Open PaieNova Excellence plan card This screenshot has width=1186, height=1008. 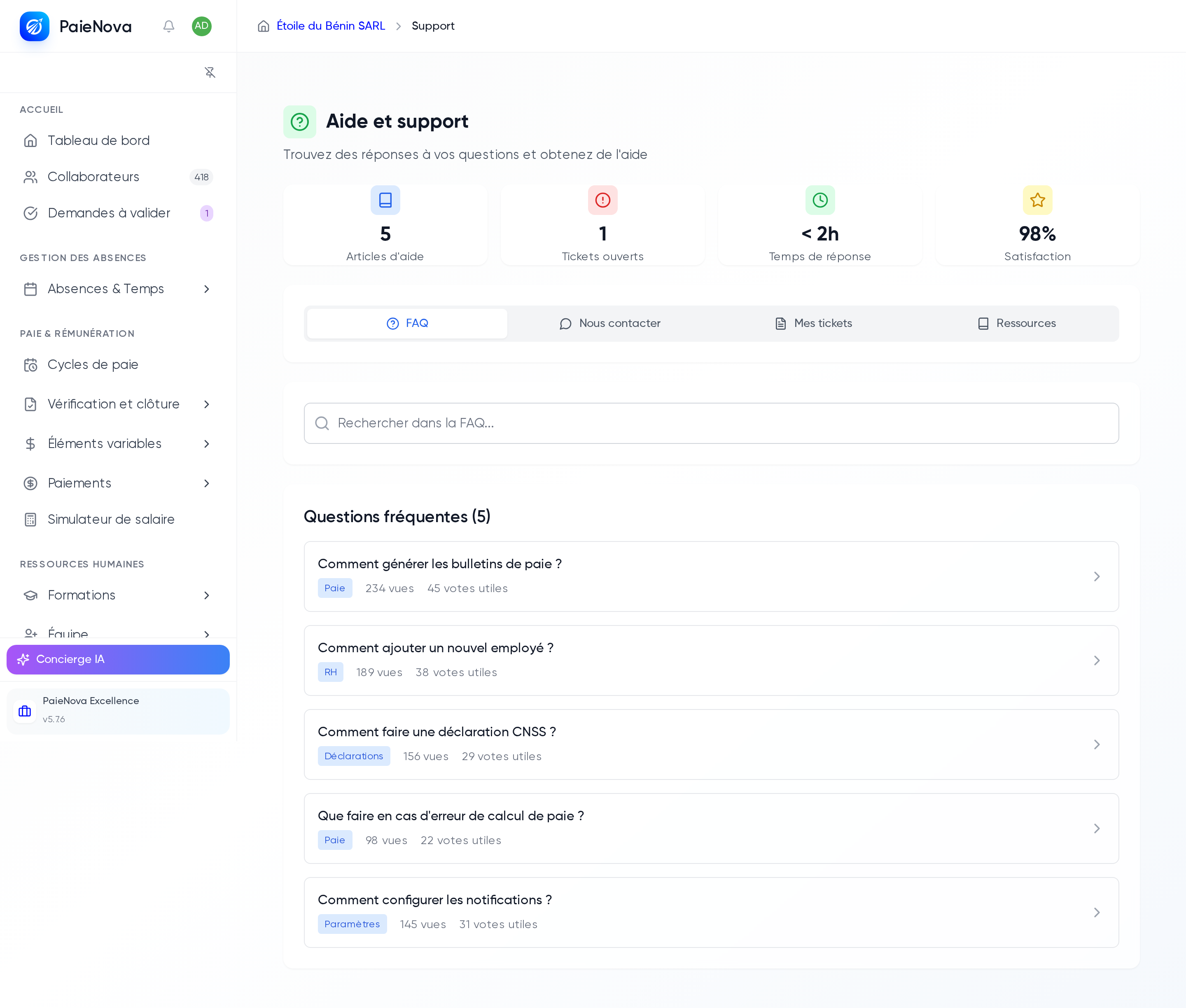coord(118,711)
